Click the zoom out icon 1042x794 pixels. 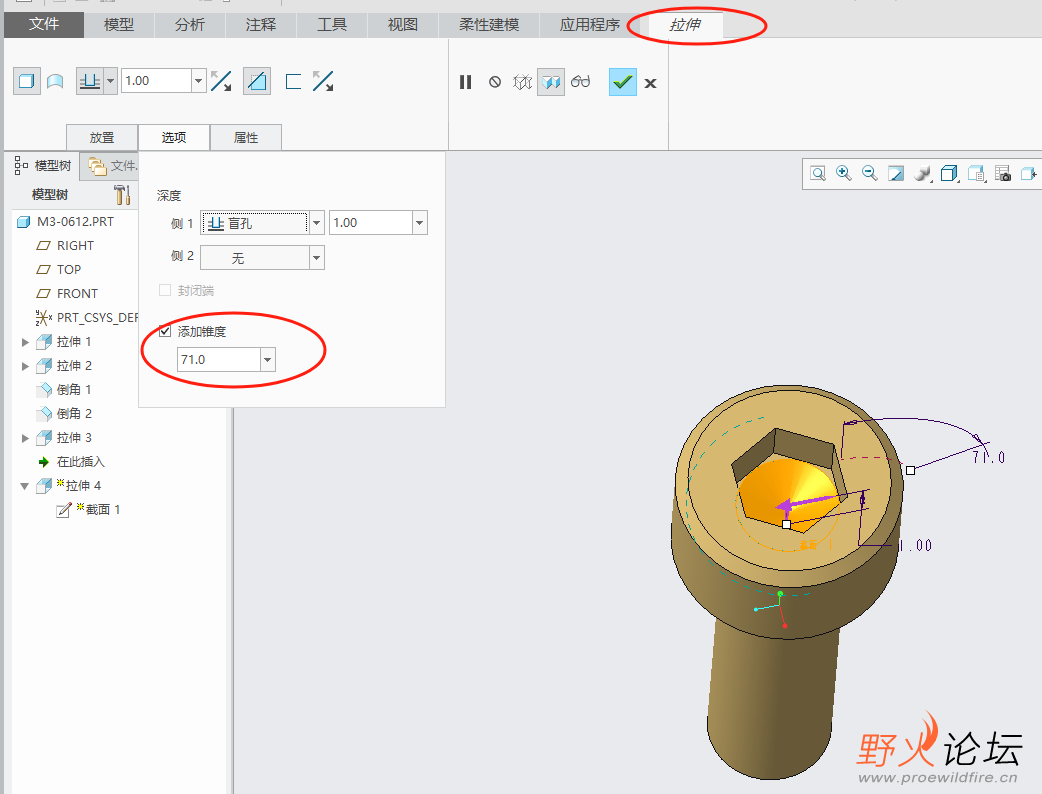click(x=870, y=173)
